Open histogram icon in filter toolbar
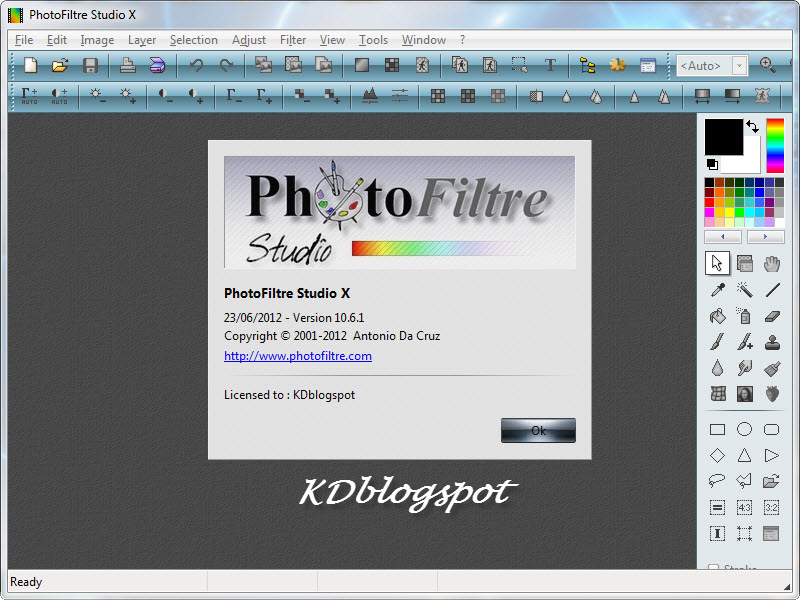The image size is (800, 600). click(370, 95)
